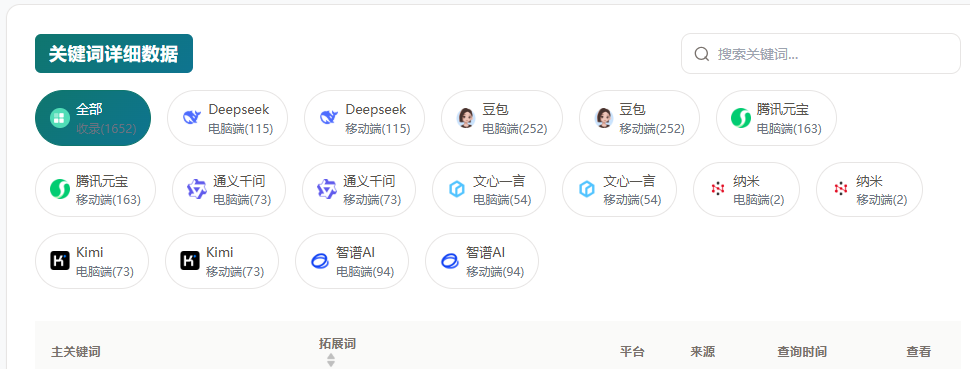The image size is (970, 369).
Task: Select 腾讯元宝 移动端(163) filter
Action: [95, 189]
